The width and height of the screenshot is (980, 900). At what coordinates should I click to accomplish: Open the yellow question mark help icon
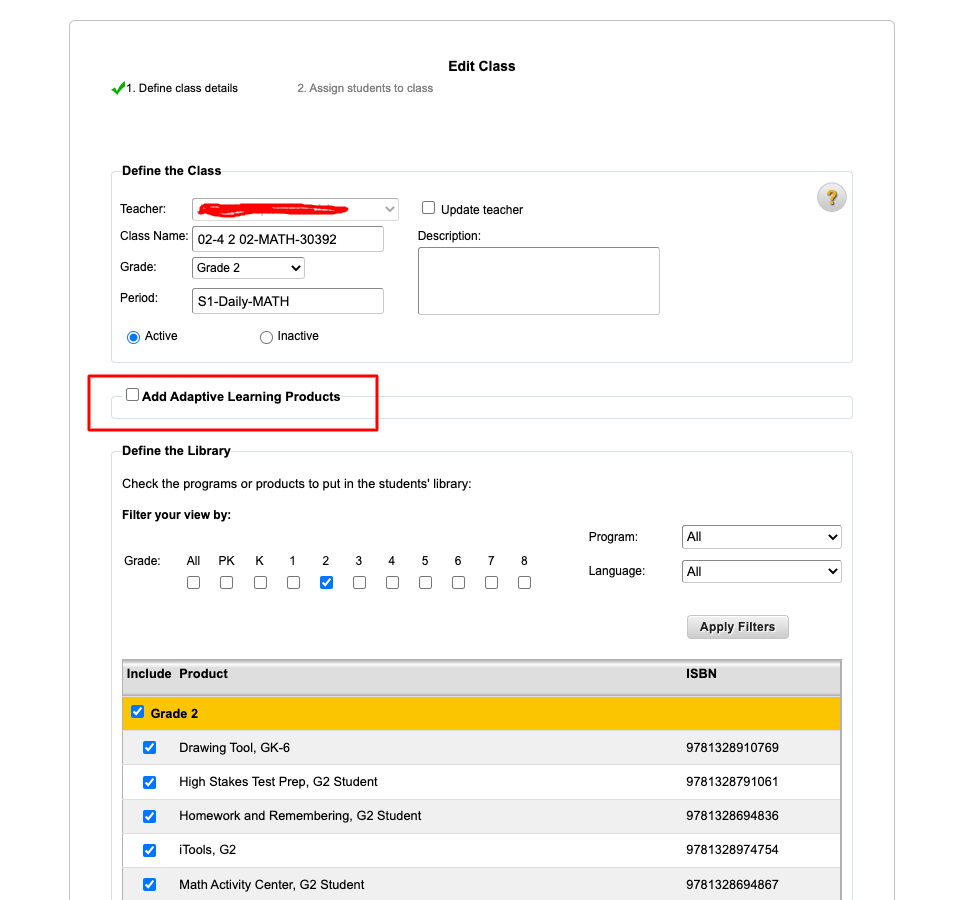[x=831, y=198]
